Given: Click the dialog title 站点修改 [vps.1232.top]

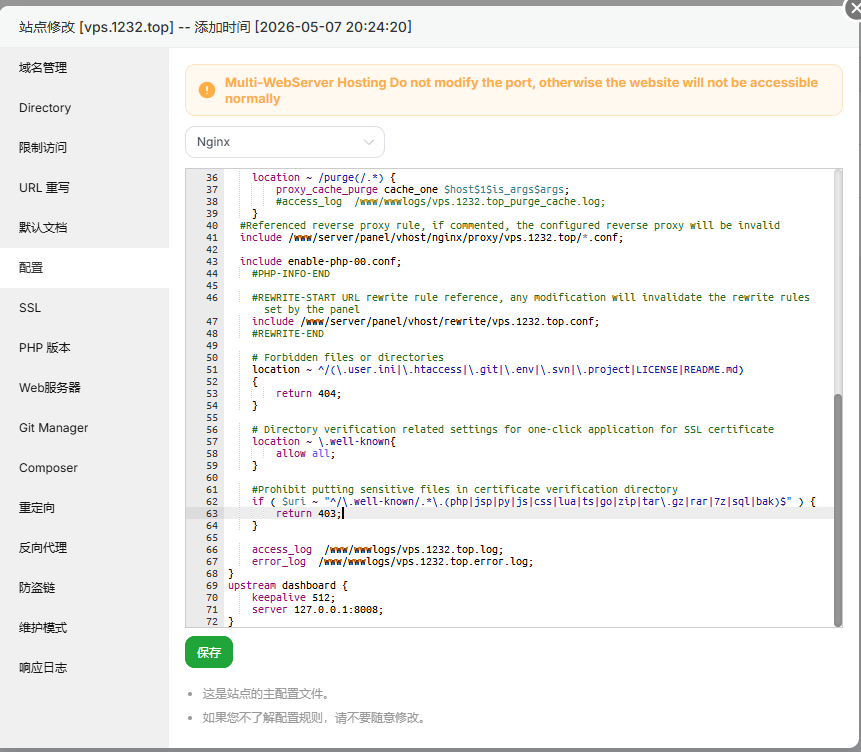Looking at the screenshot, I should click(x=215, y=27).
